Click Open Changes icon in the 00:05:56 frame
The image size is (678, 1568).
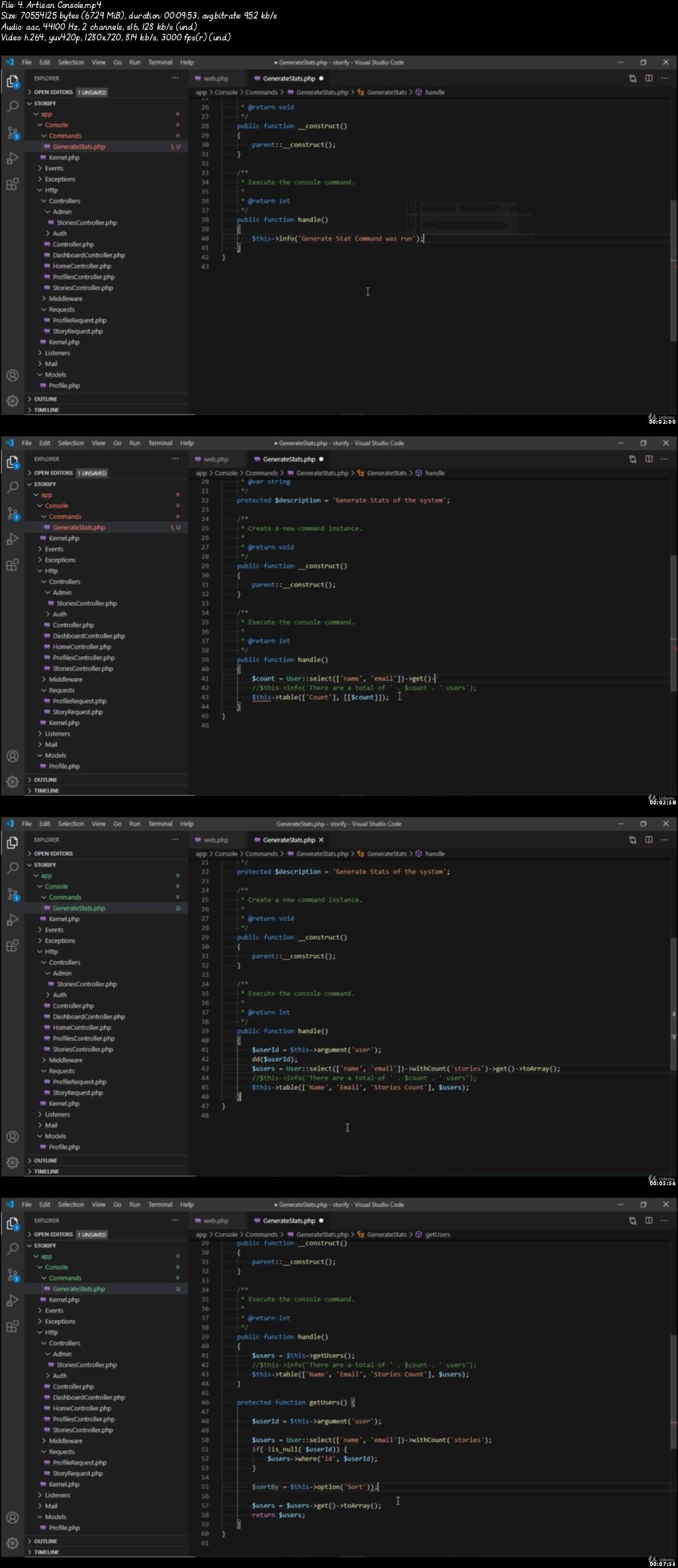pos(632,840)
